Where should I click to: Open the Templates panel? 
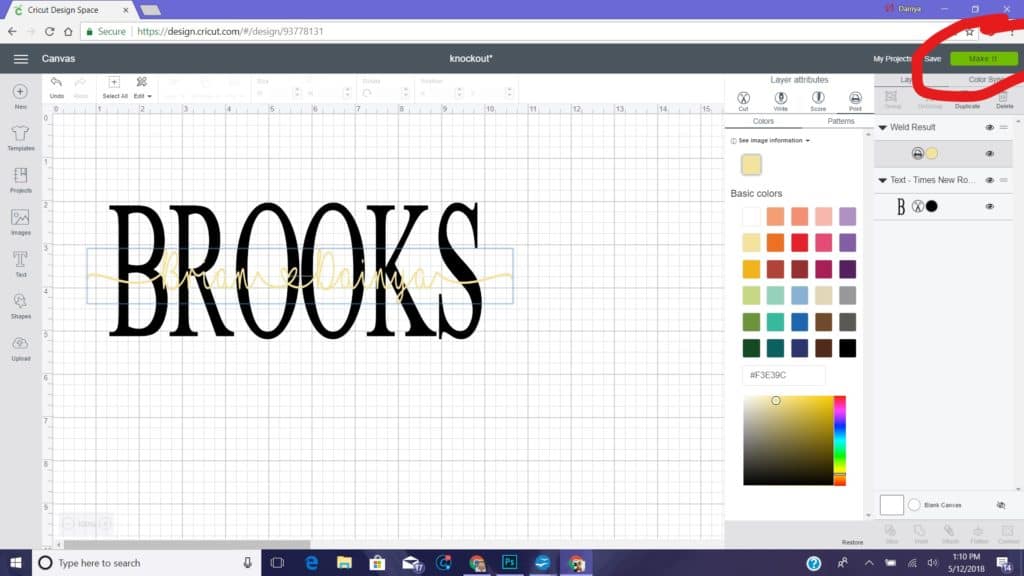point(20,138)
